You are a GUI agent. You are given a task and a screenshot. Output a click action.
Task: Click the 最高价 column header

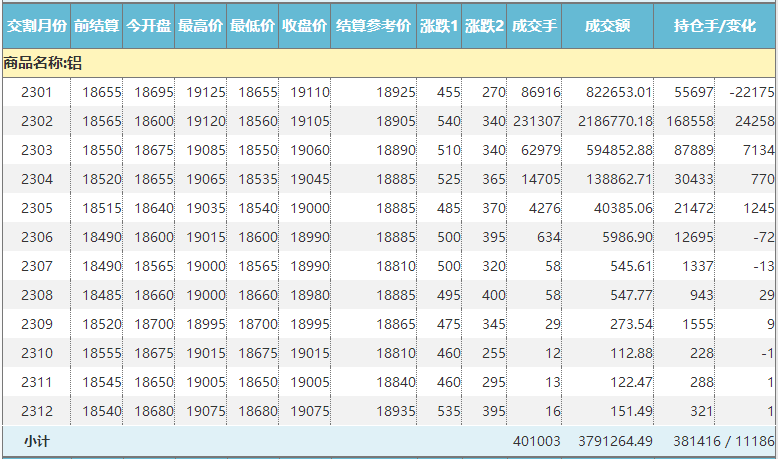200,25
